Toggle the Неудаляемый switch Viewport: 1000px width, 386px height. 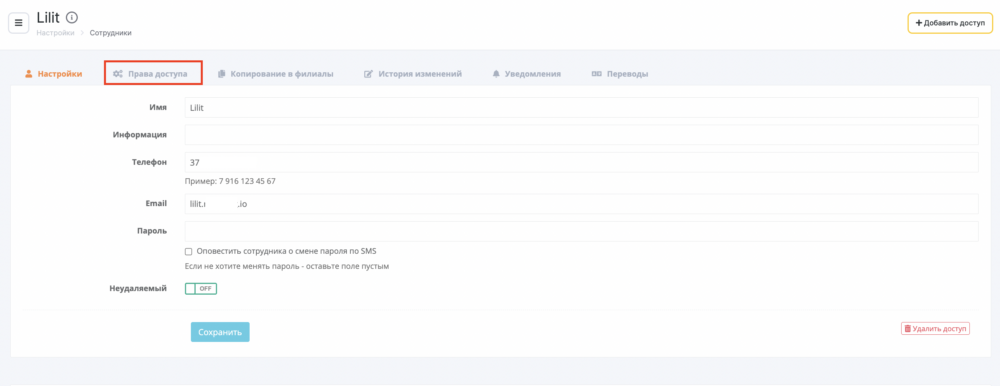pyautogui.click(x=201, y=289)
